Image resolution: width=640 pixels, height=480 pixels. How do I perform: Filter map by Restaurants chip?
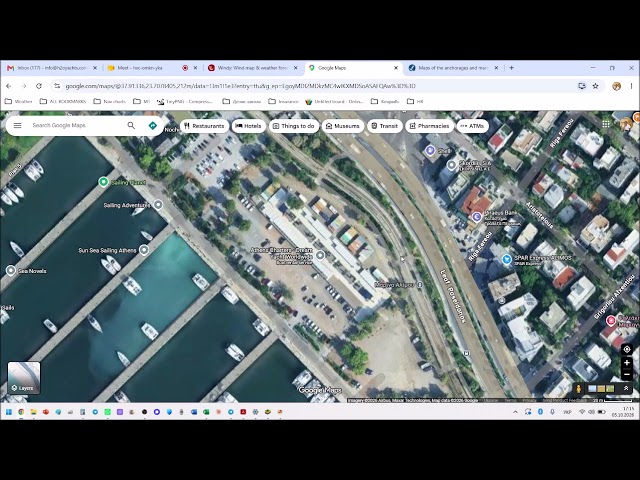204,126
